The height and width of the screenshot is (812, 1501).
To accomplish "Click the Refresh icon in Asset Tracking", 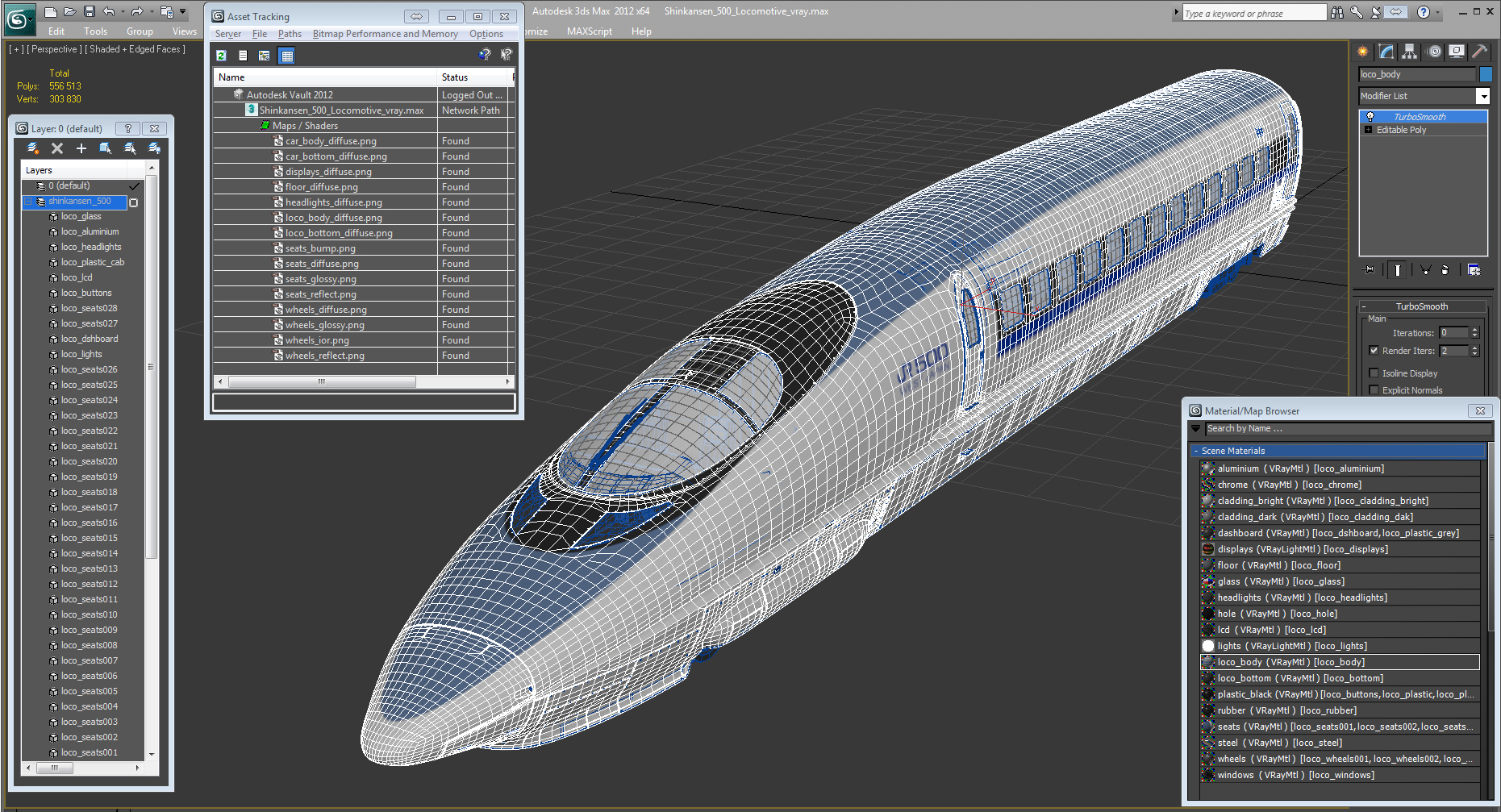I will coord(221,56).
